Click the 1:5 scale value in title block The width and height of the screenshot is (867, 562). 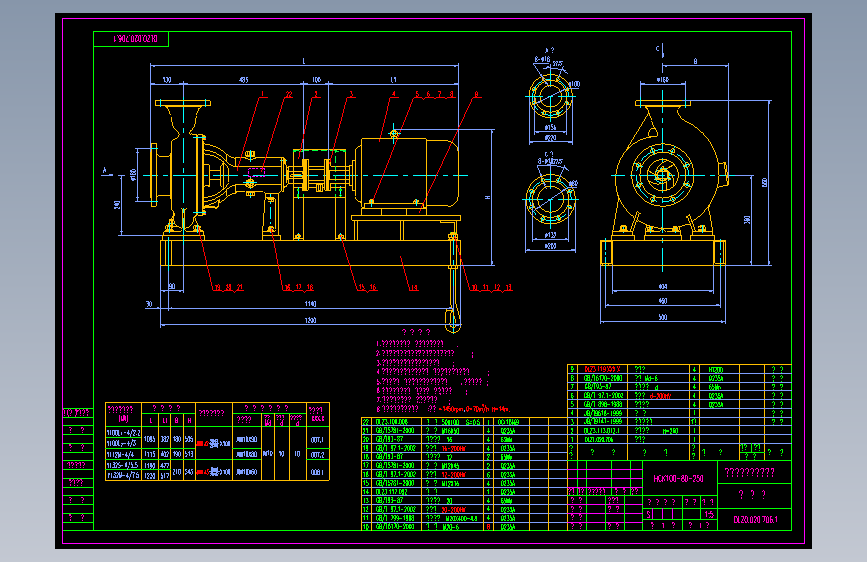pos(709,514)
